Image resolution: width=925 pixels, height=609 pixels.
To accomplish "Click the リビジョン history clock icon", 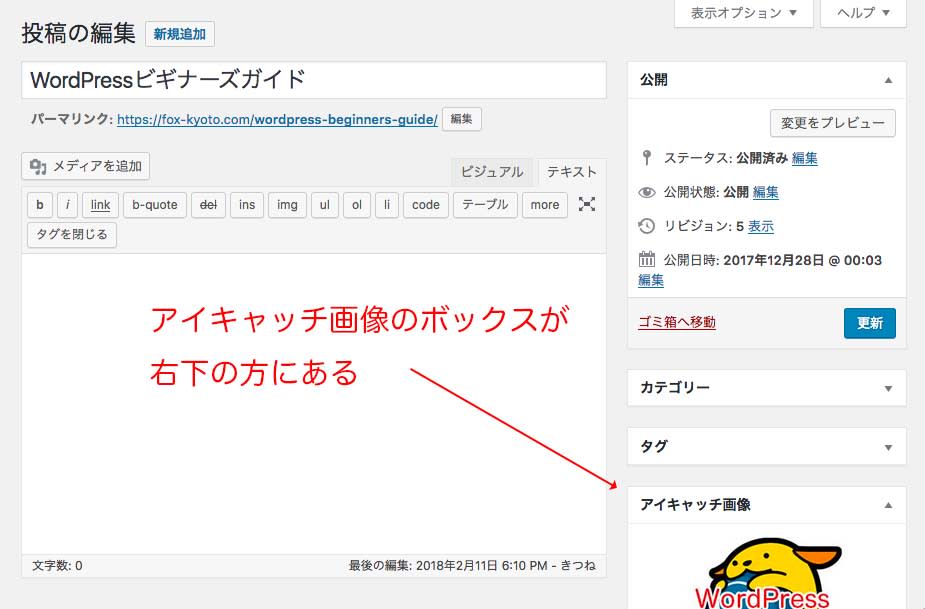I will [x=647, y=226].
